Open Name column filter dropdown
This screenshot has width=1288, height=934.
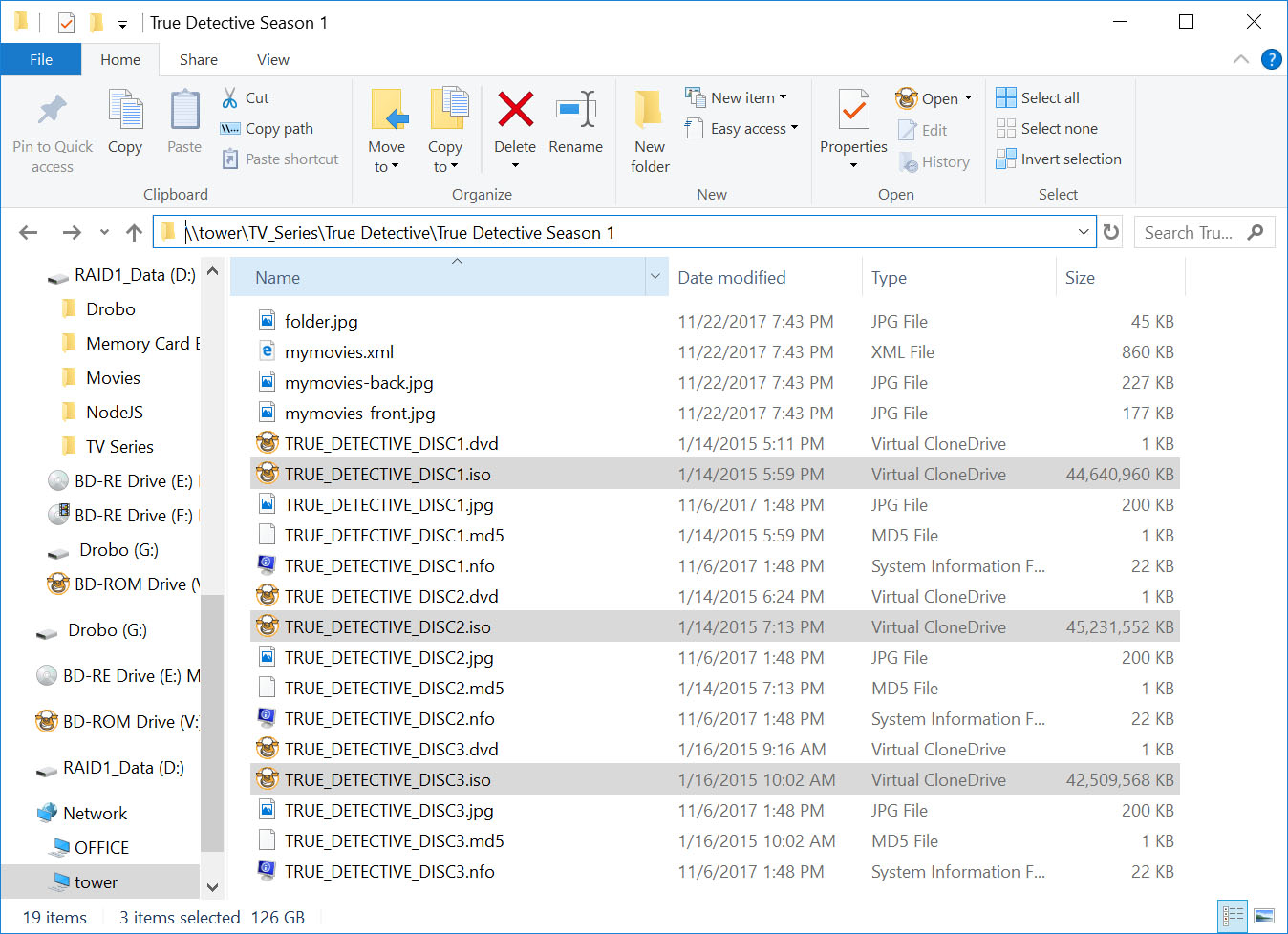pyautogui.click(x=655, y=277)
